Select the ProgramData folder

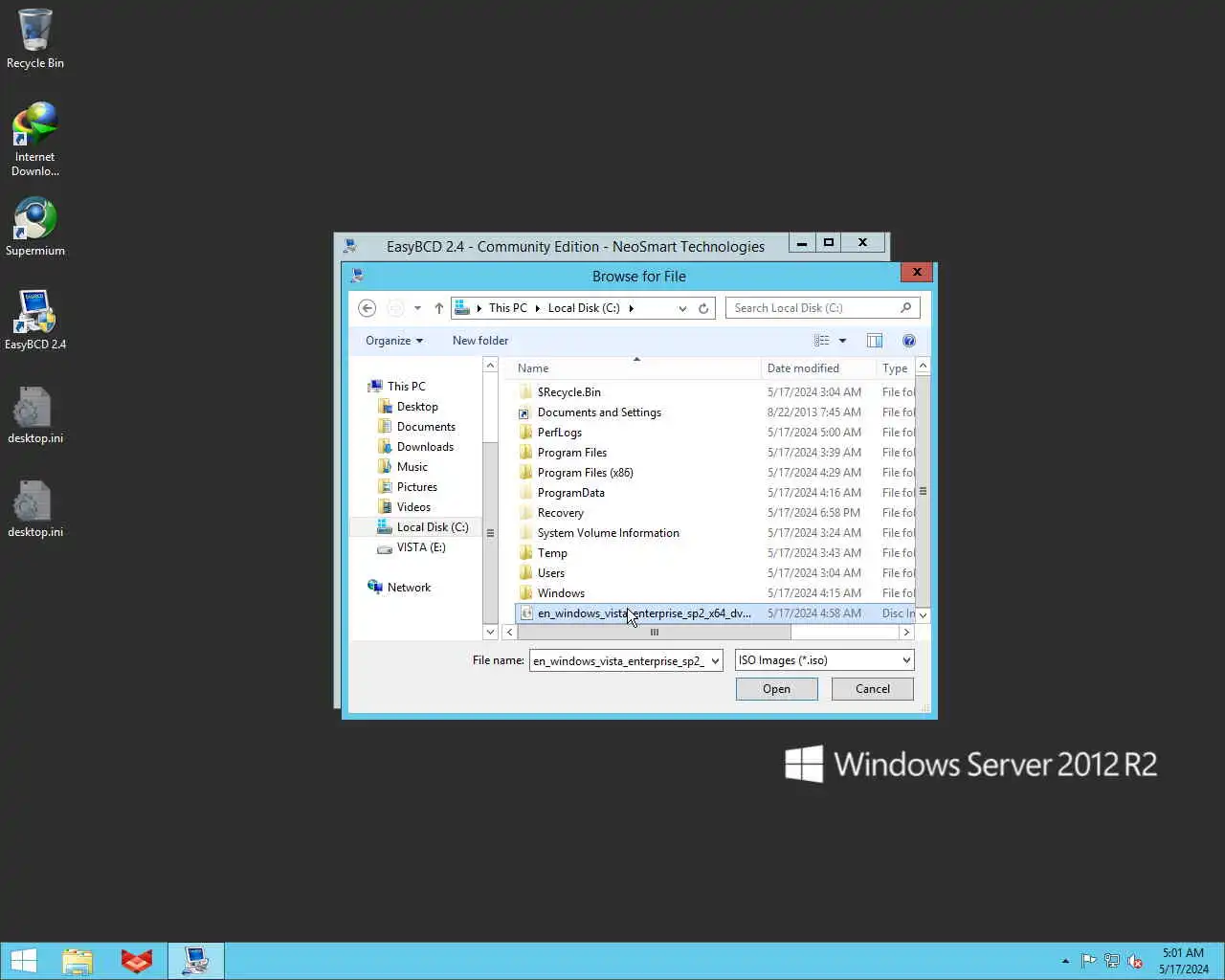[x=570, y=493]
